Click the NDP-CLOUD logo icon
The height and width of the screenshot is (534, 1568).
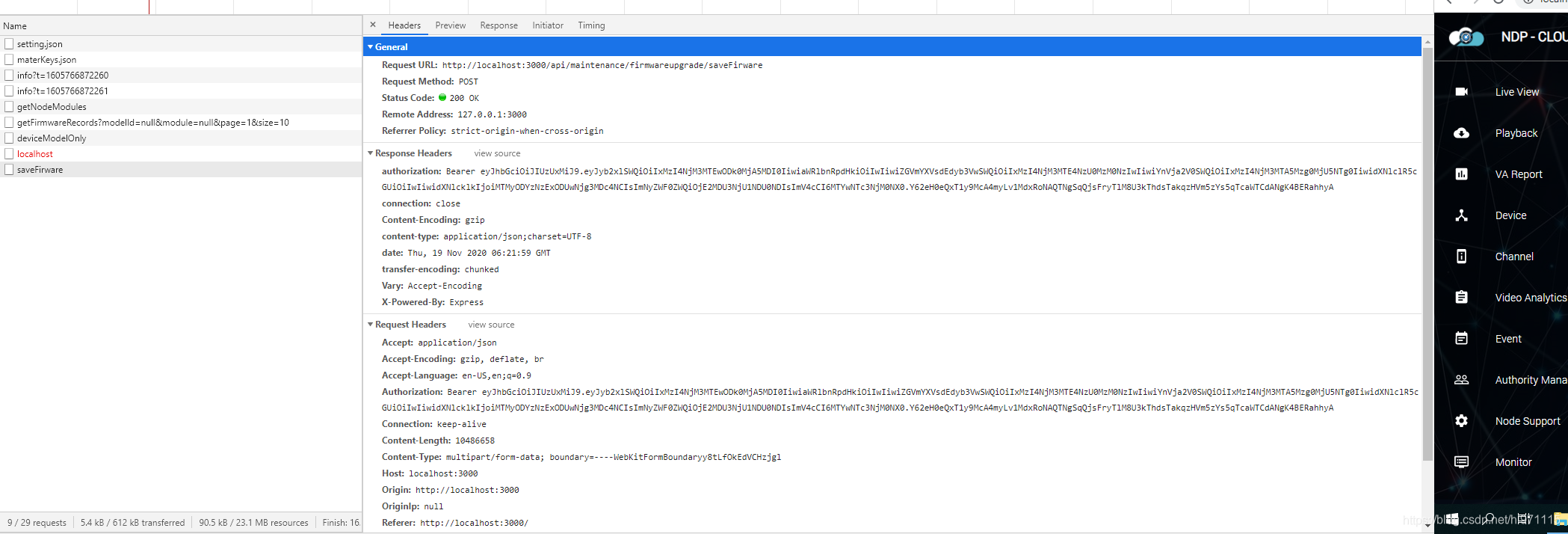point(1466,37)
